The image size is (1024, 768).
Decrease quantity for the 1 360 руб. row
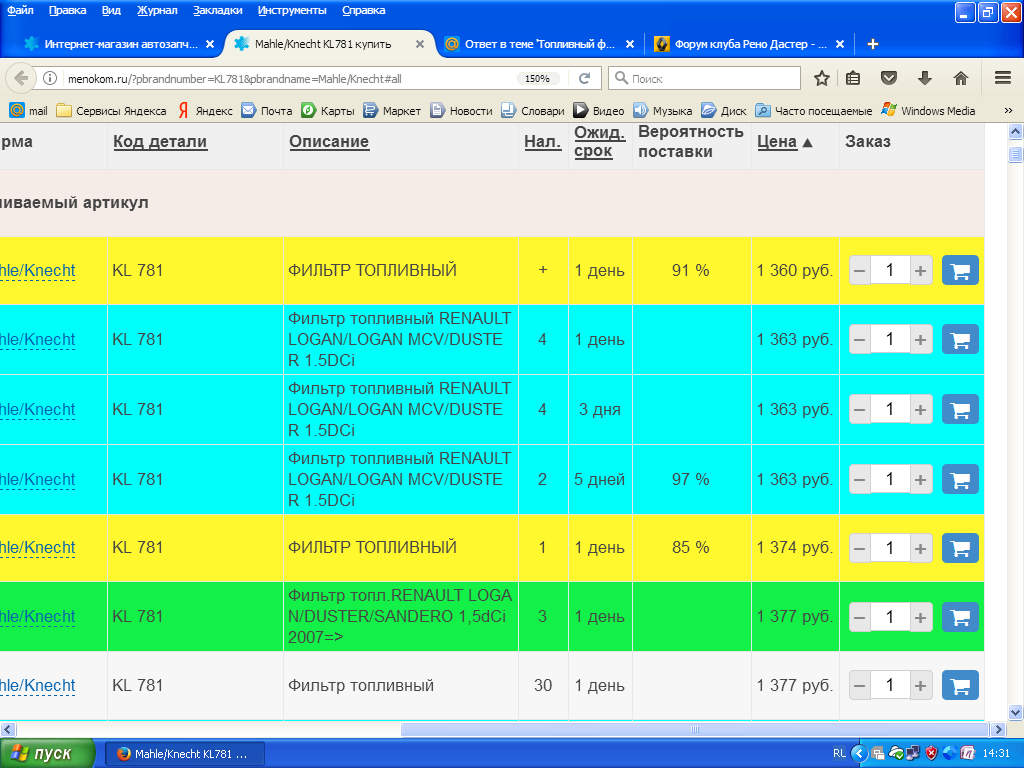click(859, 270)
